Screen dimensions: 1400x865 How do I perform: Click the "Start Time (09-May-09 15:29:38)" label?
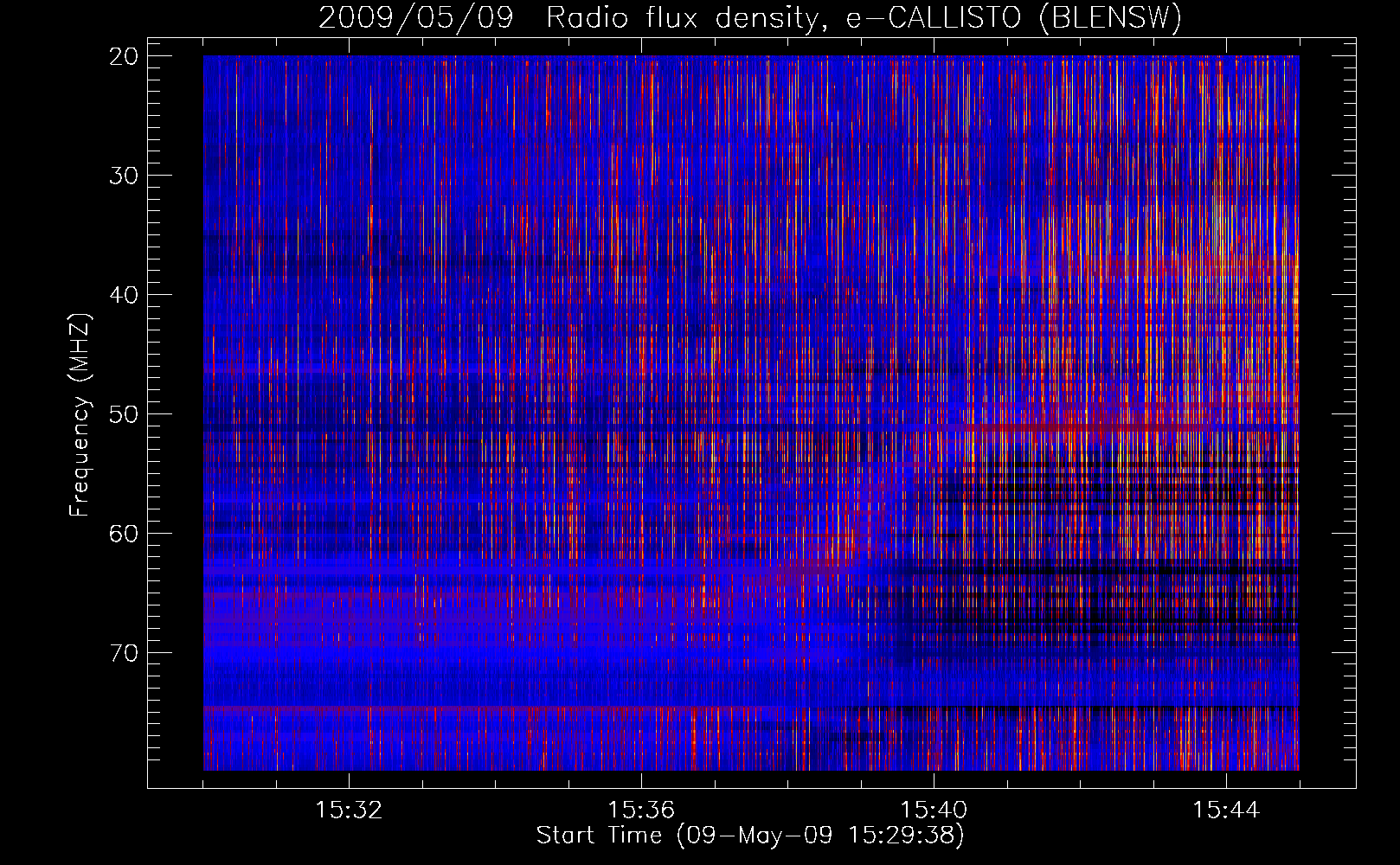click(750, 836)
